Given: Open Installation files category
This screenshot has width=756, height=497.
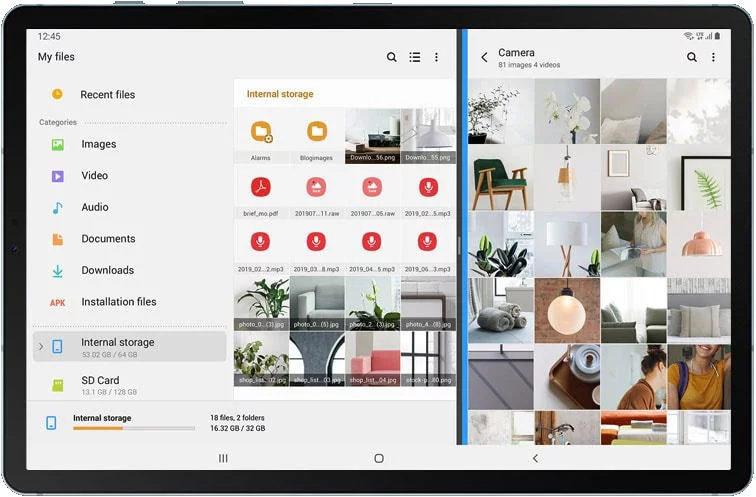Looking at the screenshot, I should pos(118,302).
